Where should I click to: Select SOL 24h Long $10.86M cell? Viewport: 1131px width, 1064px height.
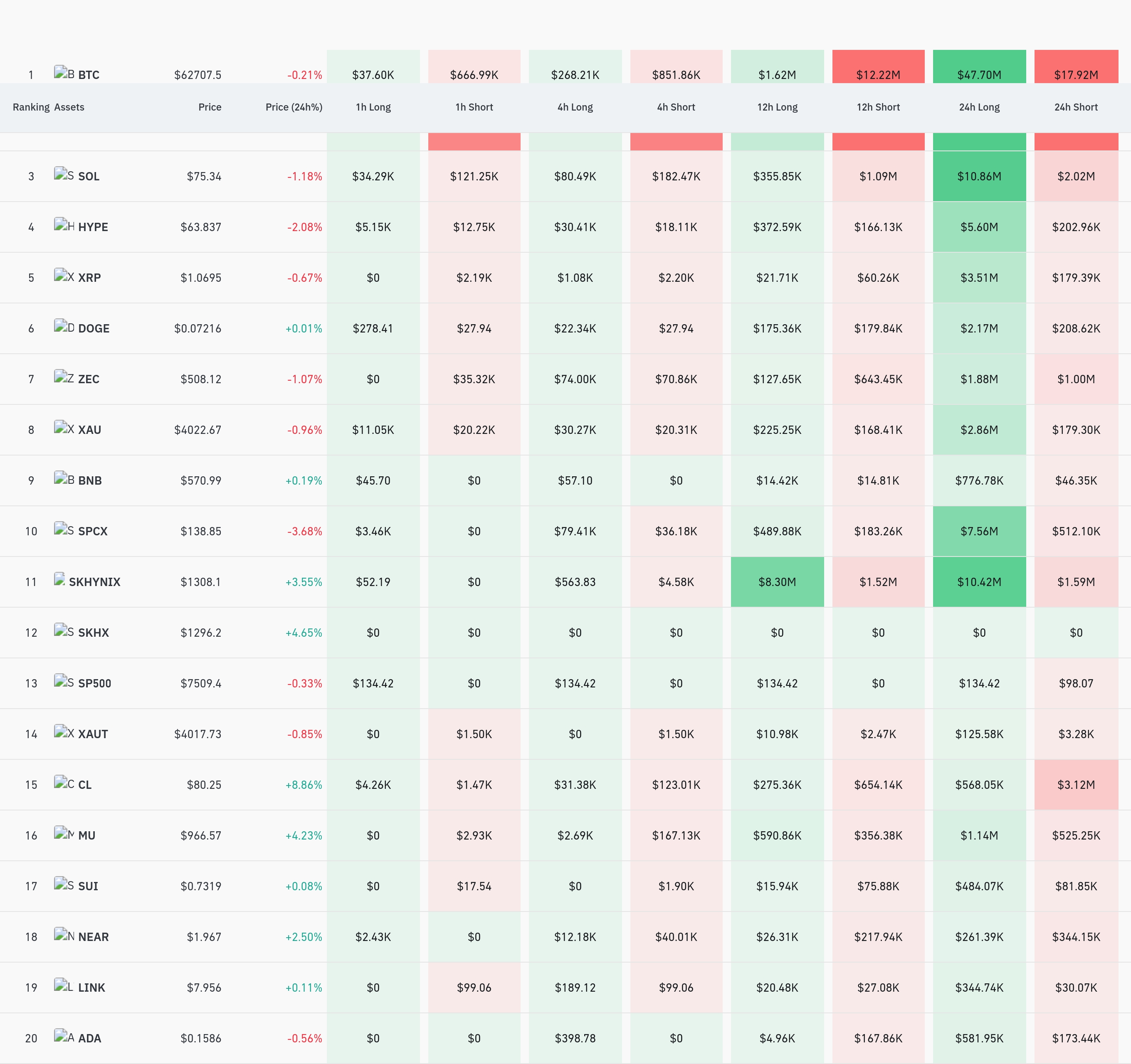click(979, 176)
